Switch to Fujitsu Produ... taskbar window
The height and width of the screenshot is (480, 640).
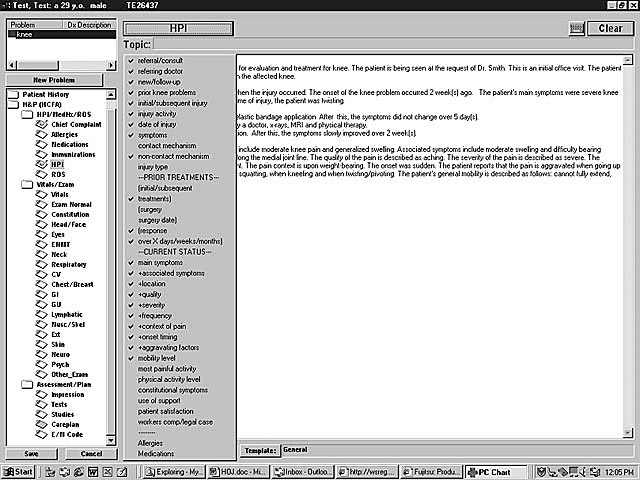(x=431, y=472)
